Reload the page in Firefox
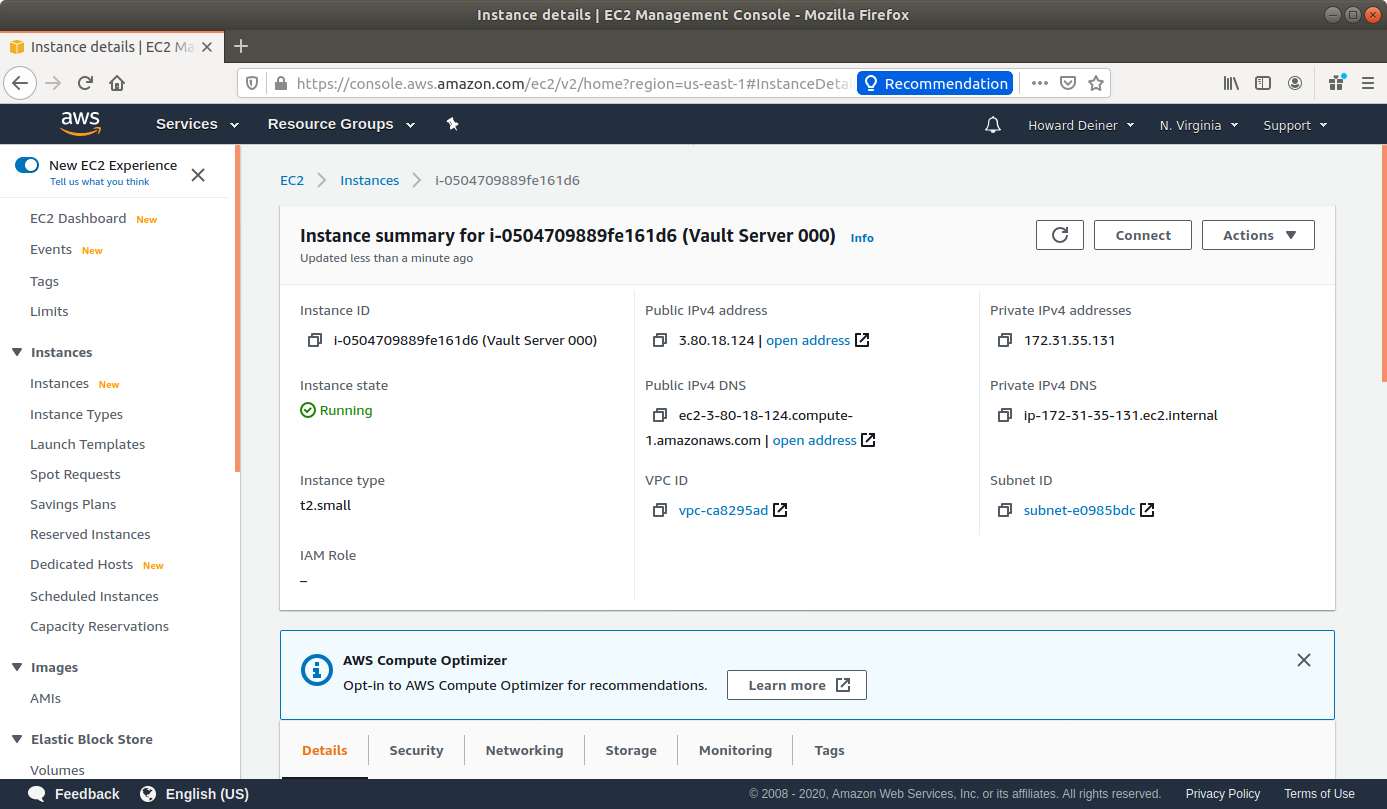1387x809 pixels. click(86, 83)
